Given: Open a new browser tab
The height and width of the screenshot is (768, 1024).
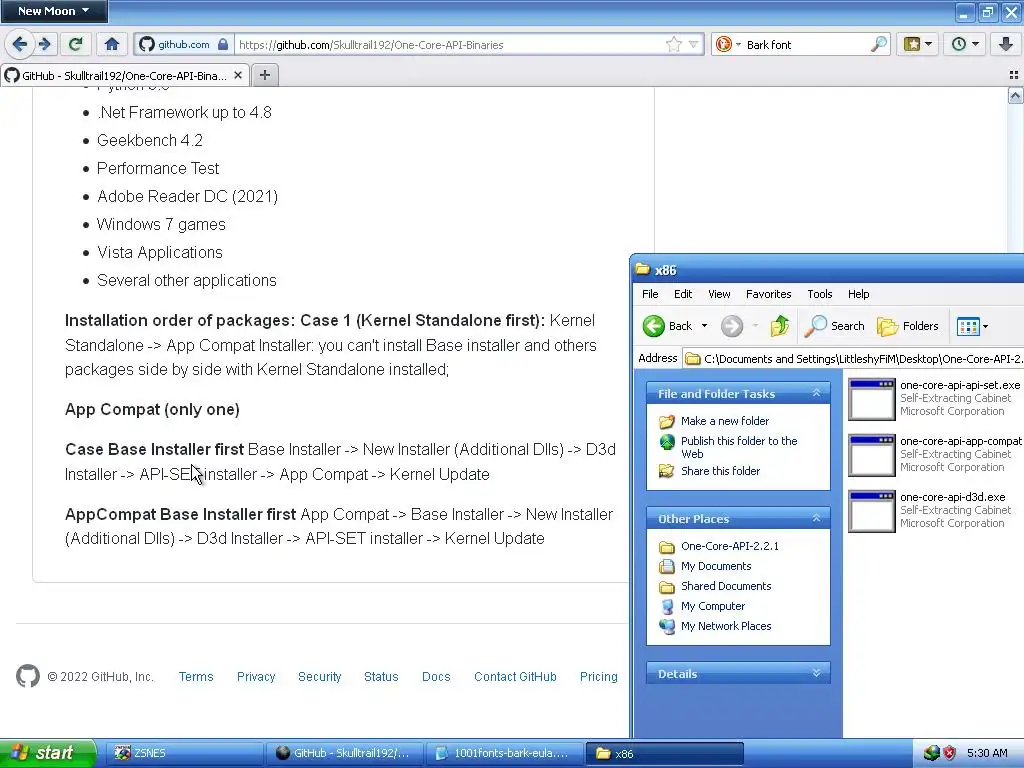Looking at the screenshot, I should click(264, 75).
